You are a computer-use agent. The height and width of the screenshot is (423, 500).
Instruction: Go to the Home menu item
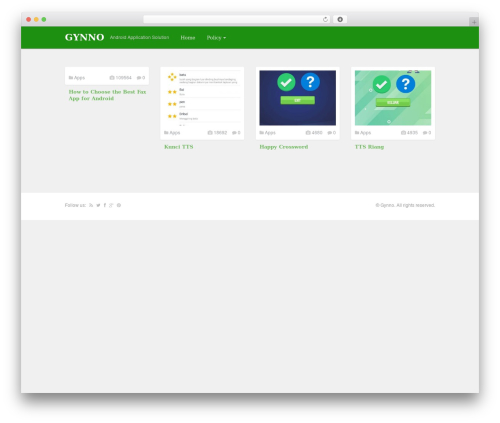click(188, 38)
